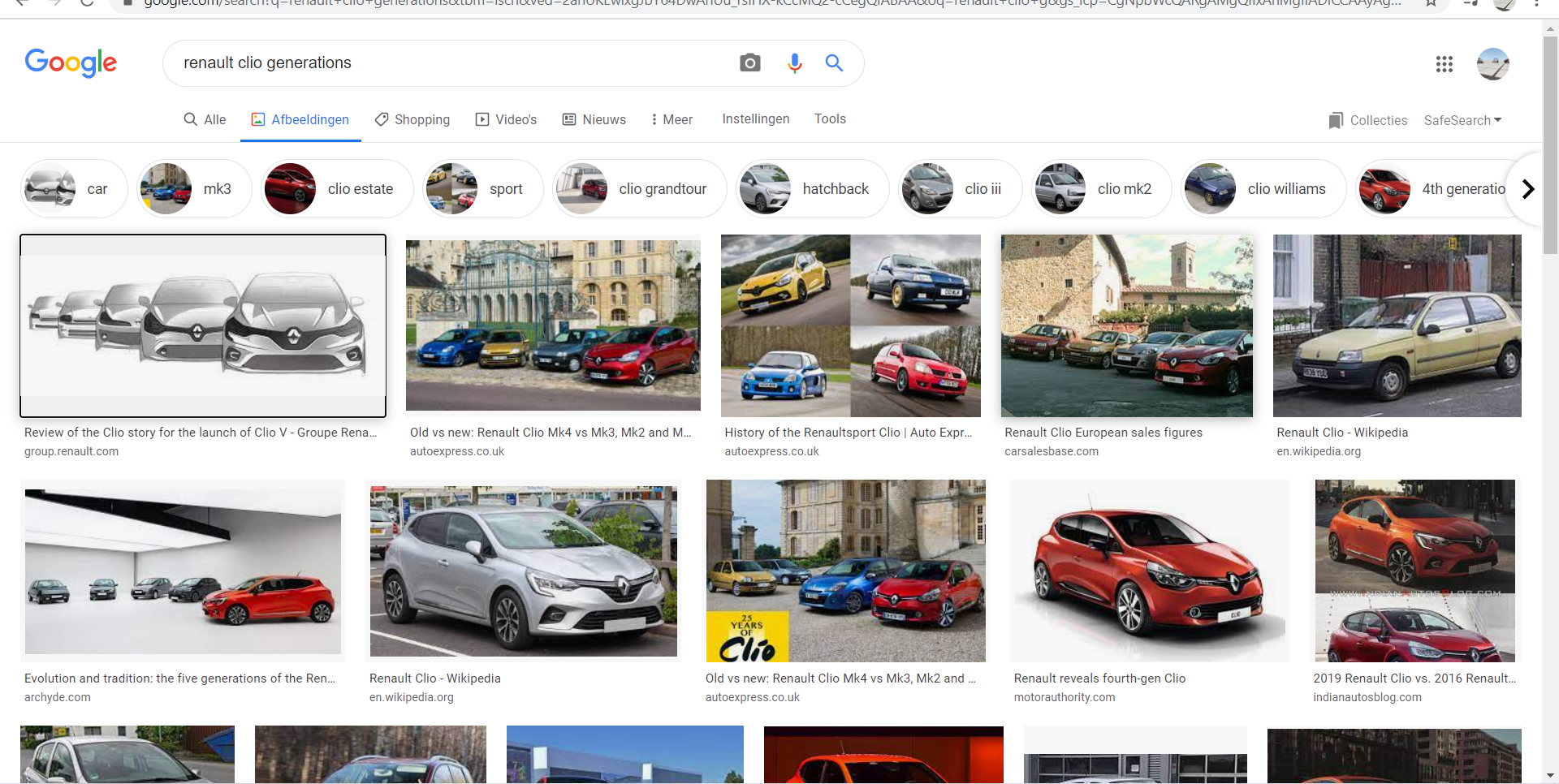Viewport: 1559px width, 784px height.
Task: Click the blue magnifying glass search button
Action: pyautogui.click(x=834, y=62)
